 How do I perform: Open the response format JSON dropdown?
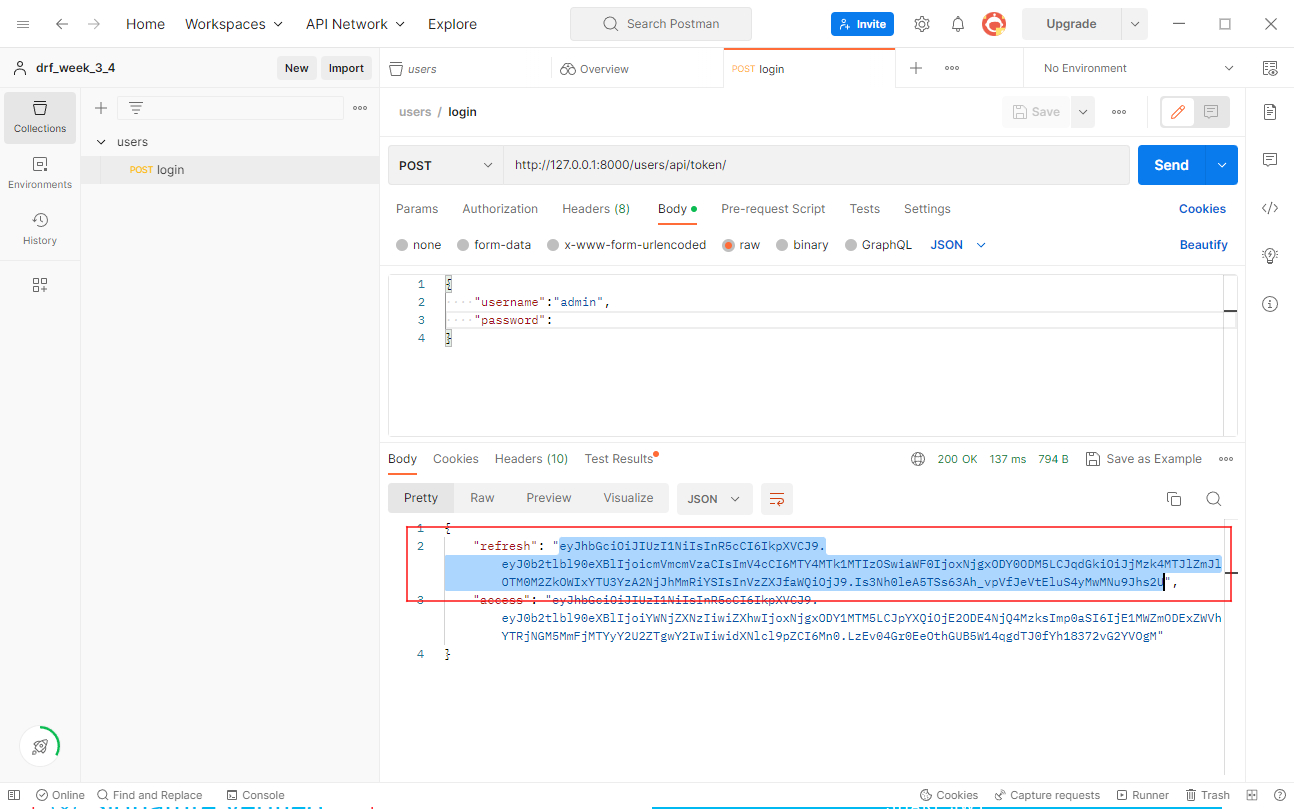click(x=714, y=498)
